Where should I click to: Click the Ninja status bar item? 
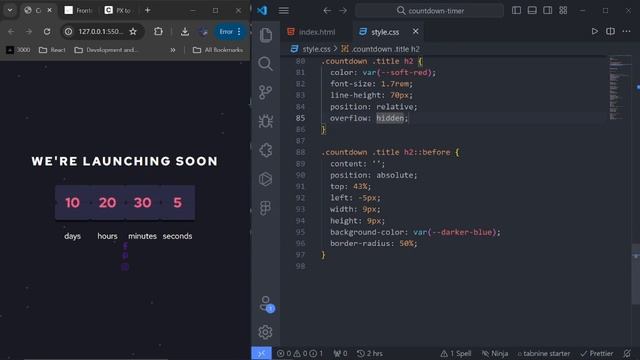[495, 353]
